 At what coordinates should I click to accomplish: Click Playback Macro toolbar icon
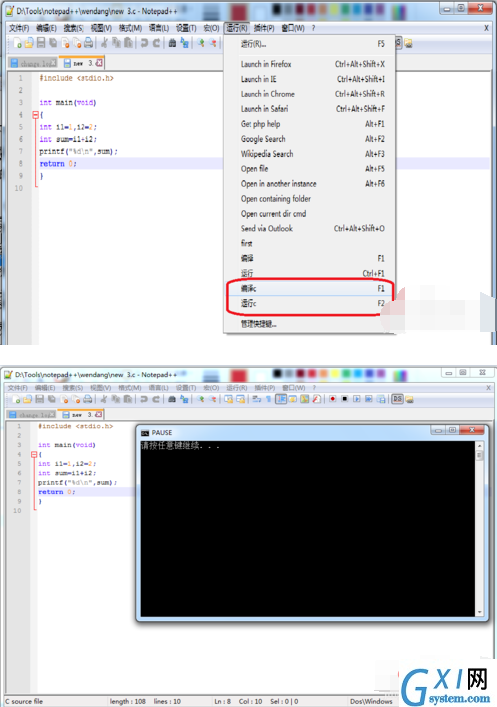tap(357, 399)
